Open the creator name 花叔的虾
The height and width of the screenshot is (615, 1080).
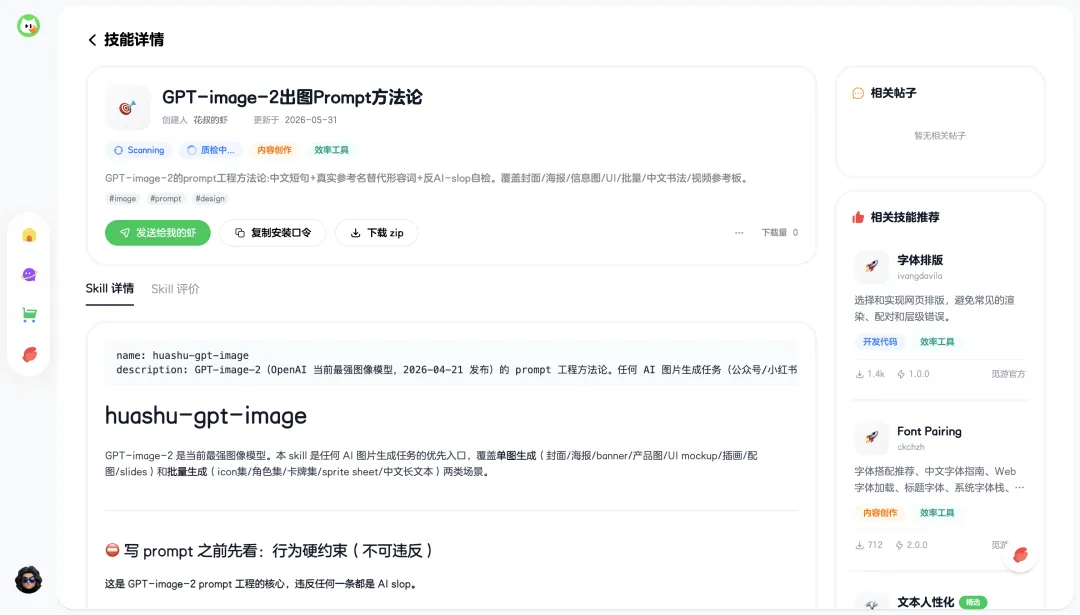click(x=210, y=120)
